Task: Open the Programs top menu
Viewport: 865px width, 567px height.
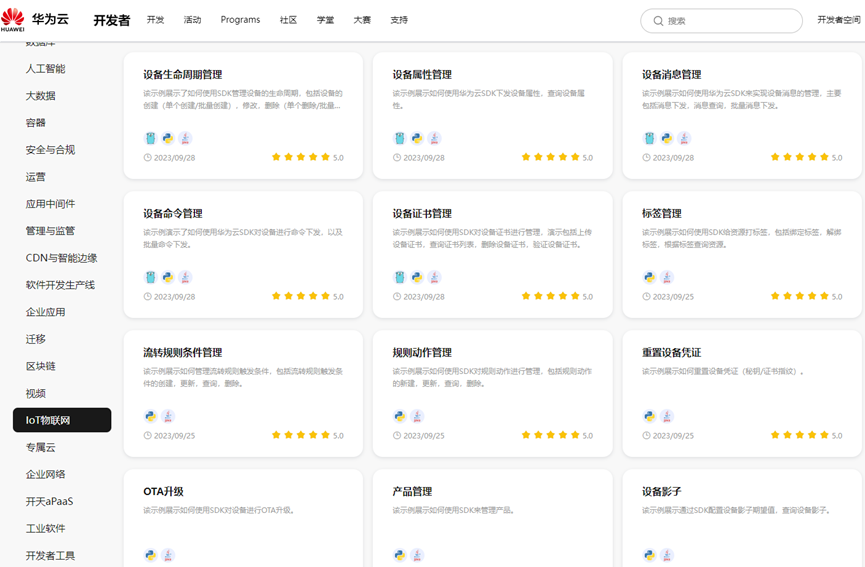Action: [241, 20]
